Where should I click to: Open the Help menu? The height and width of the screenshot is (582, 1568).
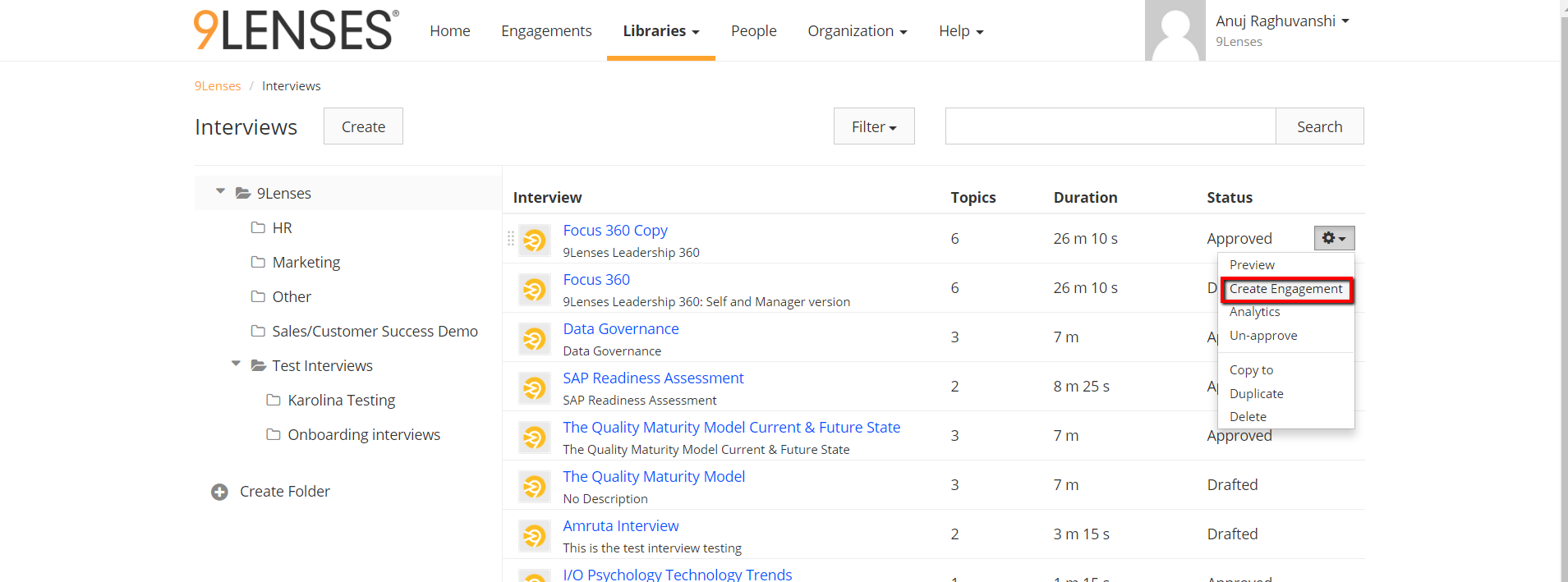[x=961, y=30]
